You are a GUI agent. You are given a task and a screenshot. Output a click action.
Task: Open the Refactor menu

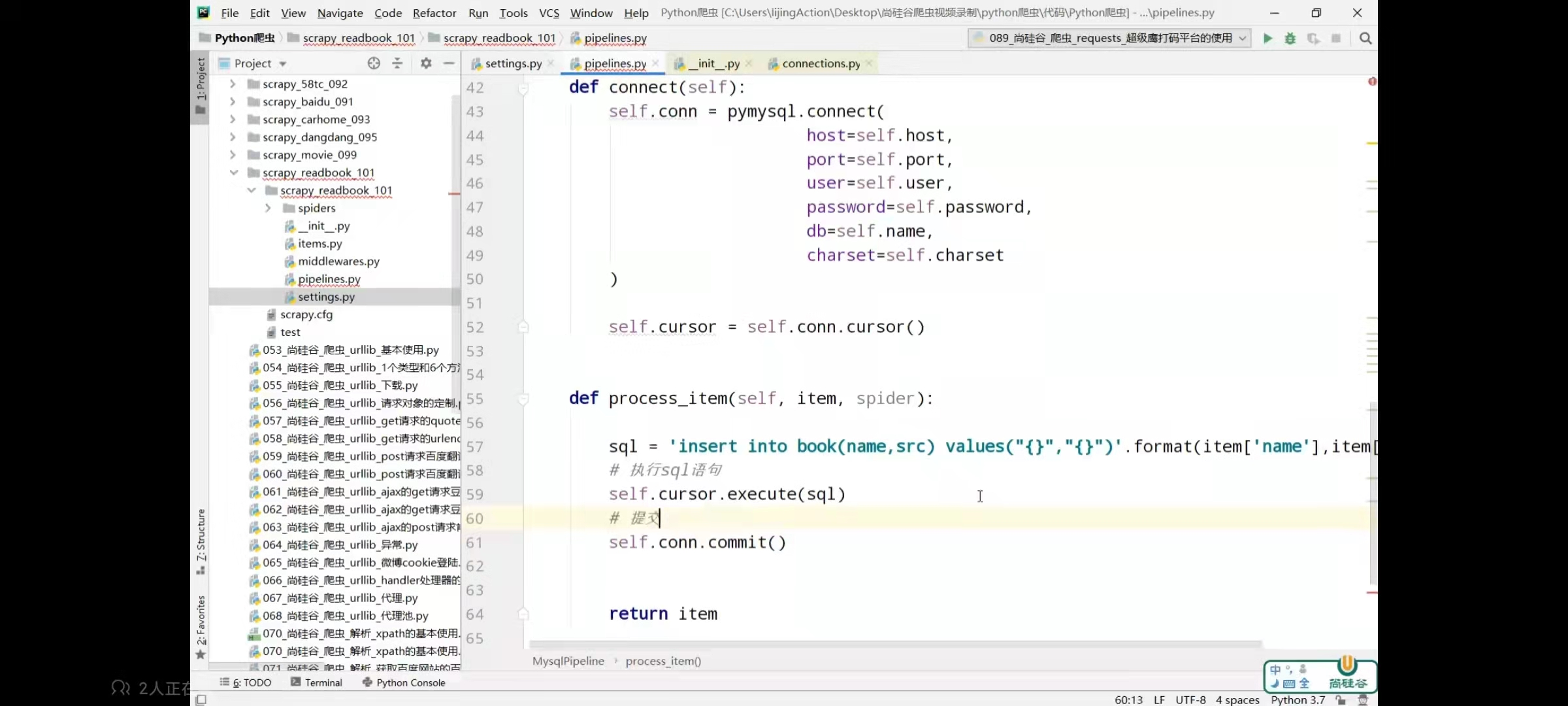[x=434, y=13]
